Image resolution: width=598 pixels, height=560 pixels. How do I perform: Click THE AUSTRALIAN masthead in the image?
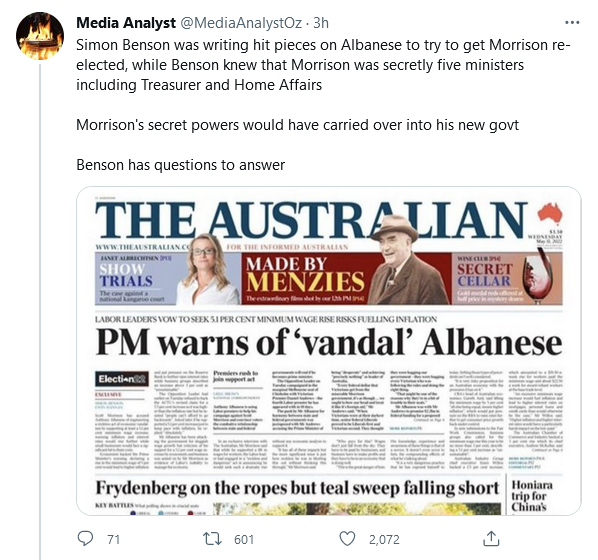tap(311, 220)
